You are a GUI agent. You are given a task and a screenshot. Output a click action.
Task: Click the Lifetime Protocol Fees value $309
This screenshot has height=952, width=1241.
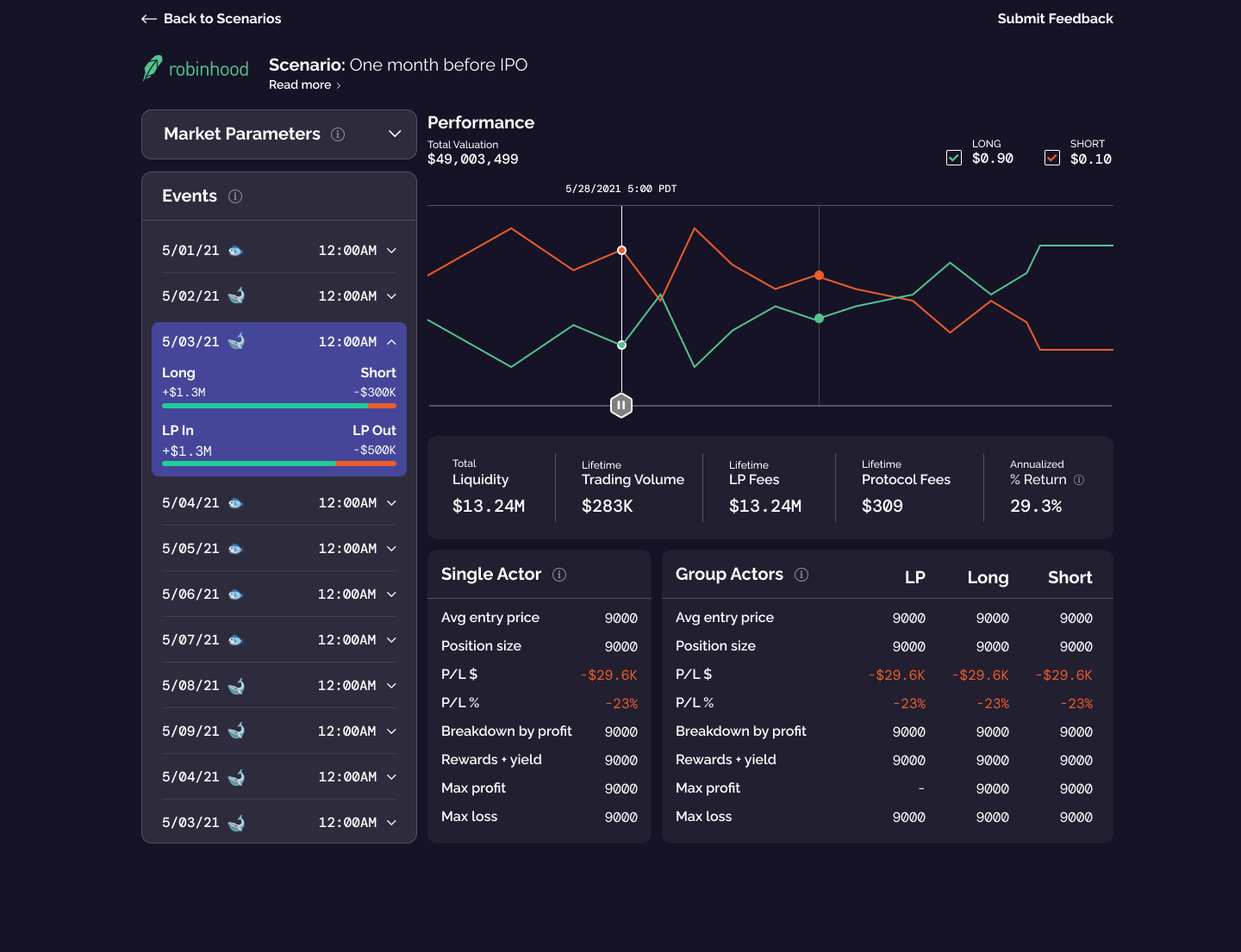pyautogui.click(x=882, y=506)
